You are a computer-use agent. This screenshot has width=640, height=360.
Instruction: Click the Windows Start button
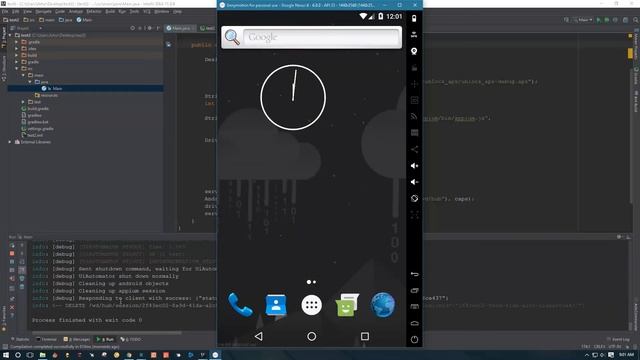click(x=6, y=355)
